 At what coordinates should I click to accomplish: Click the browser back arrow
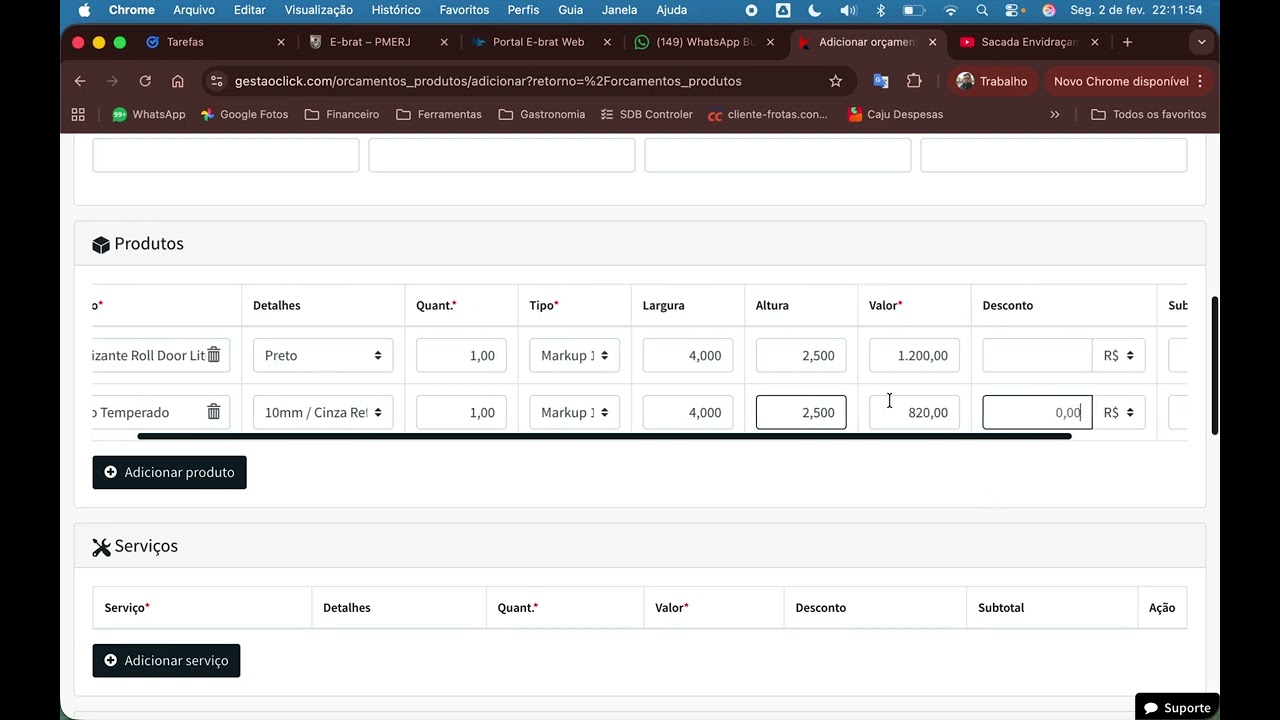point(80,81)
